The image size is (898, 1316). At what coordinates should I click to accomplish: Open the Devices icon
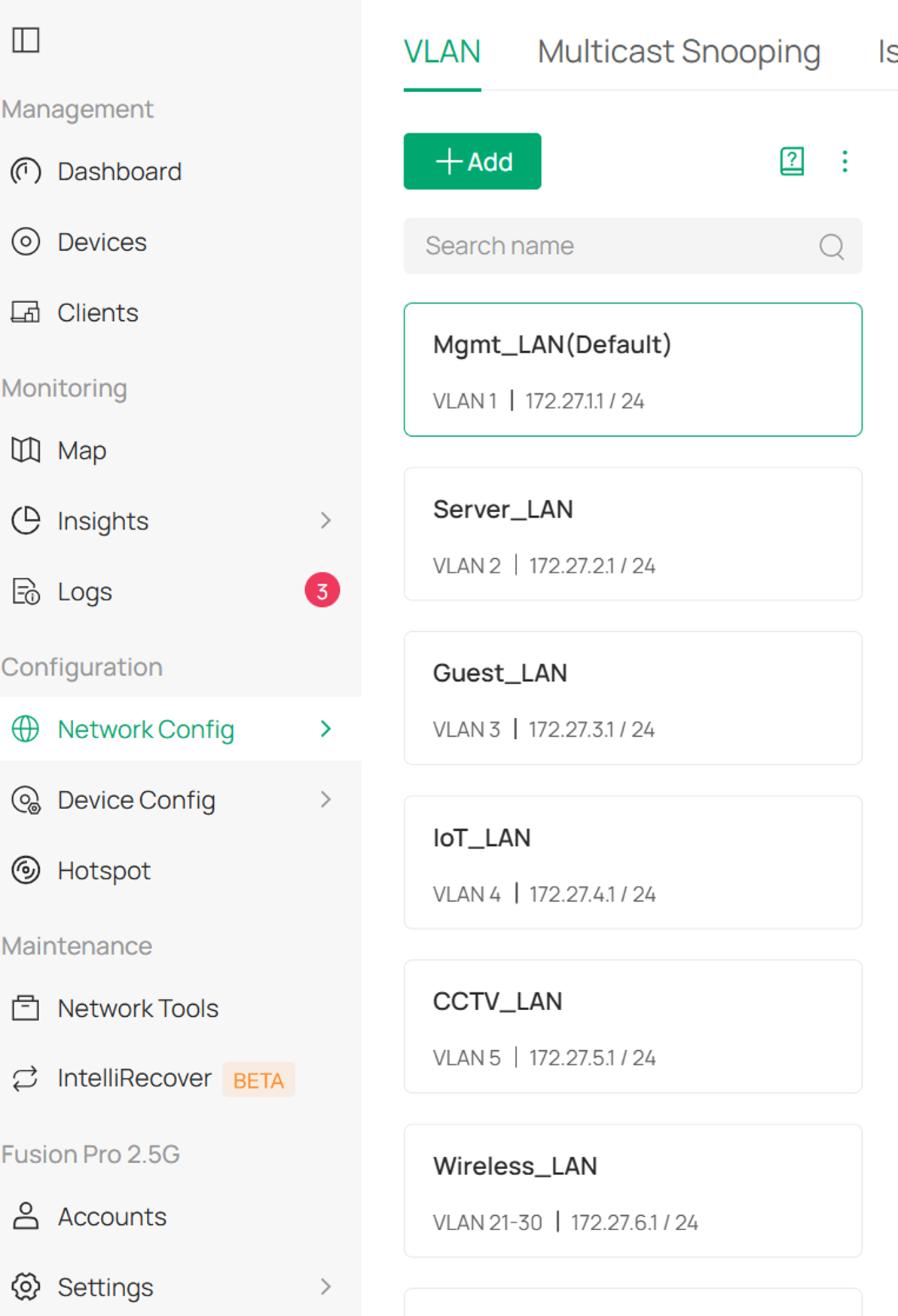pos(26,242)
